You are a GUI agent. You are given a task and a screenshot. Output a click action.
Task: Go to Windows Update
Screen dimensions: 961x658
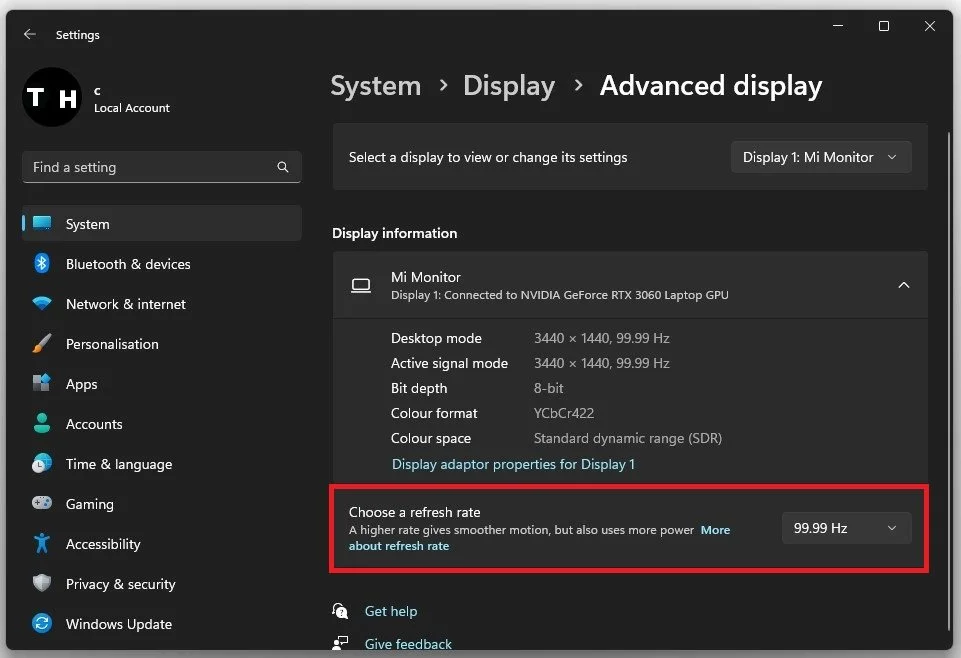(x=162, y=624)
